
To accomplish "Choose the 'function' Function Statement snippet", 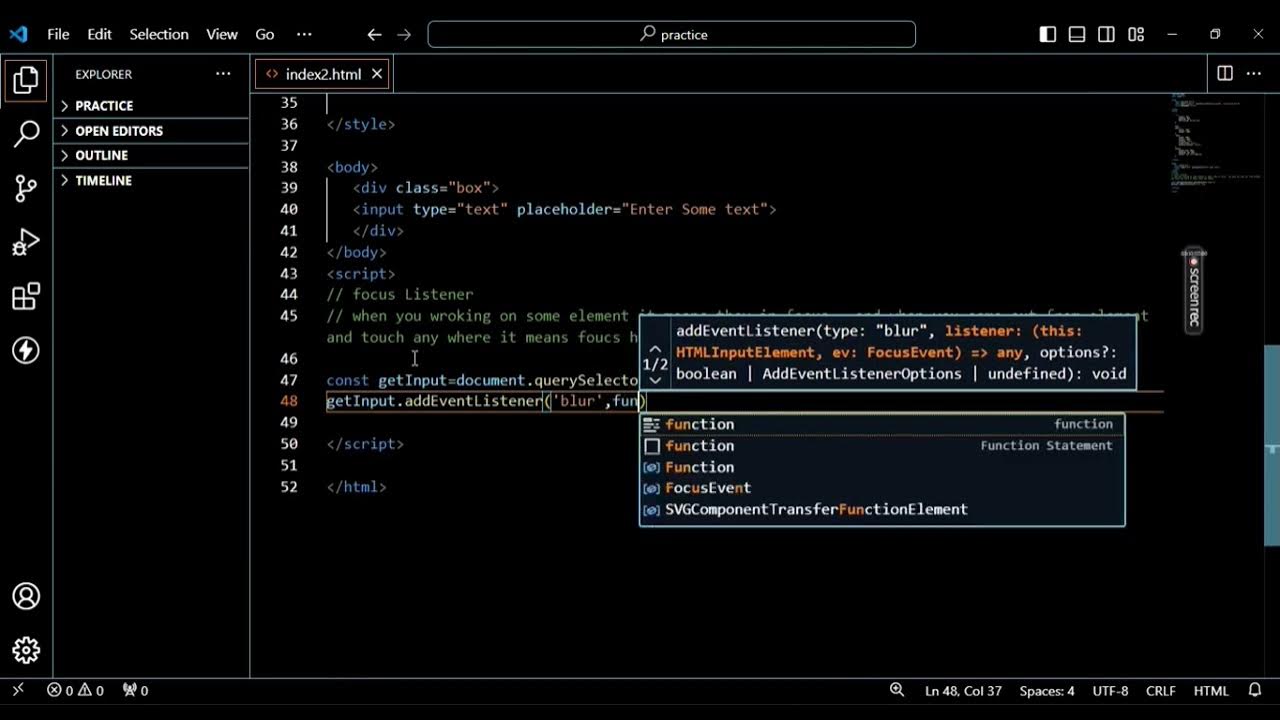I will click(881, 445).
